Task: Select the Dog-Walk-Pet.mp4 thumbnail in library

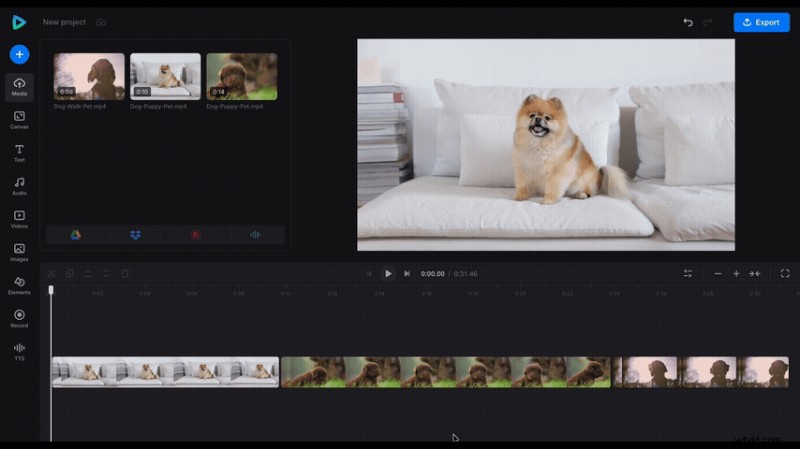Action: point(89,76)
